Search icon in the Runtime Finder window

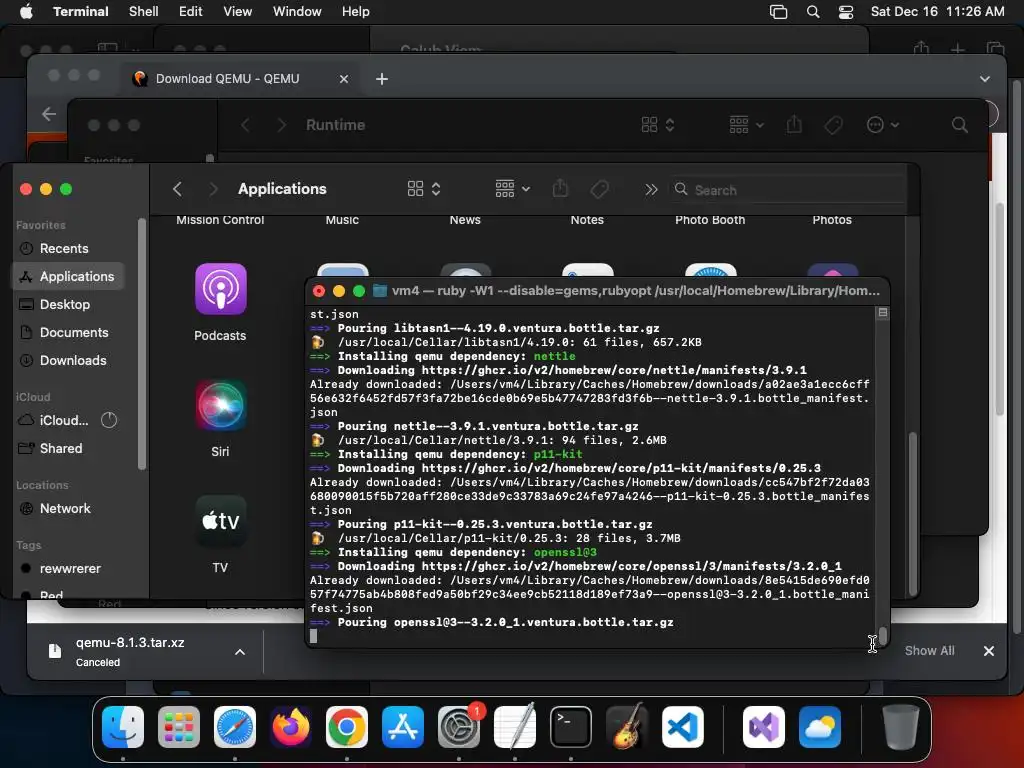pos(959,125)
